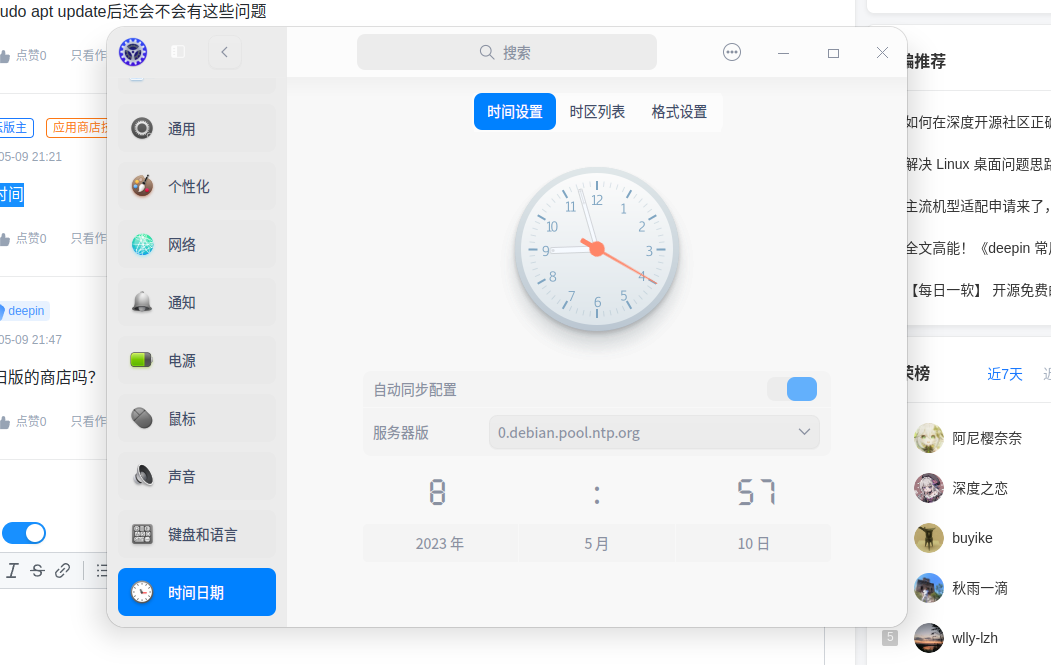The image size is (1051, 665).
Task: Open 如何在深度开源社区 recommended article
Action: (979, 122)
